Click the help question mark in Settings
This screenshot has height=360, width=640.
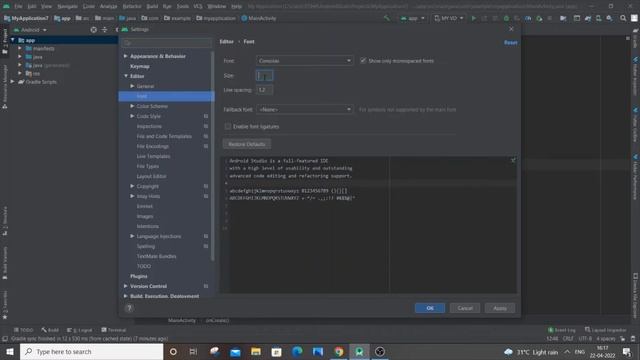129,308
